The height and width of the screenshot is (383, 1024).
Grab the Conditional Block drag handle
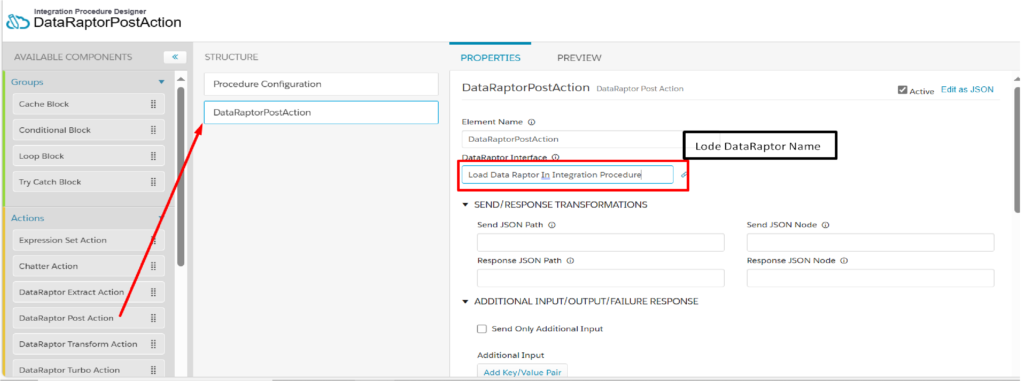point(153,130)
